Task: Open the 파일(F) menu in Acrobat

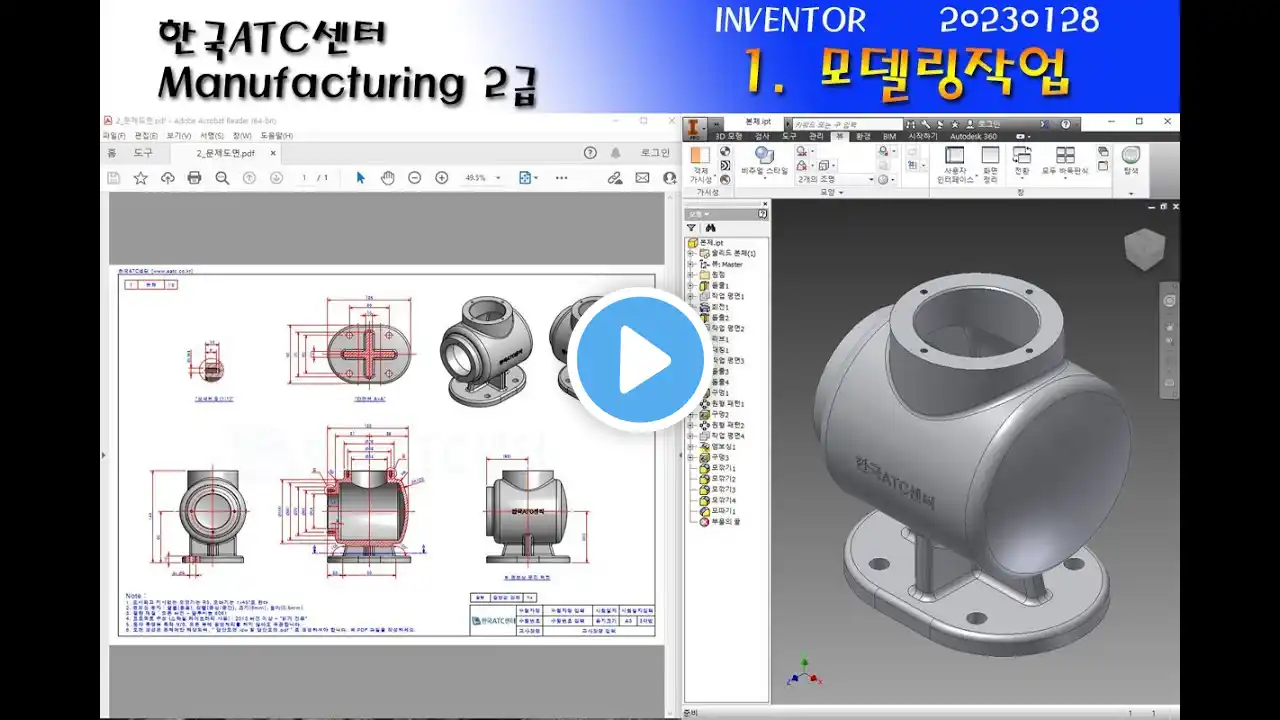Action: pyautogui.click(x=113, y=135)
